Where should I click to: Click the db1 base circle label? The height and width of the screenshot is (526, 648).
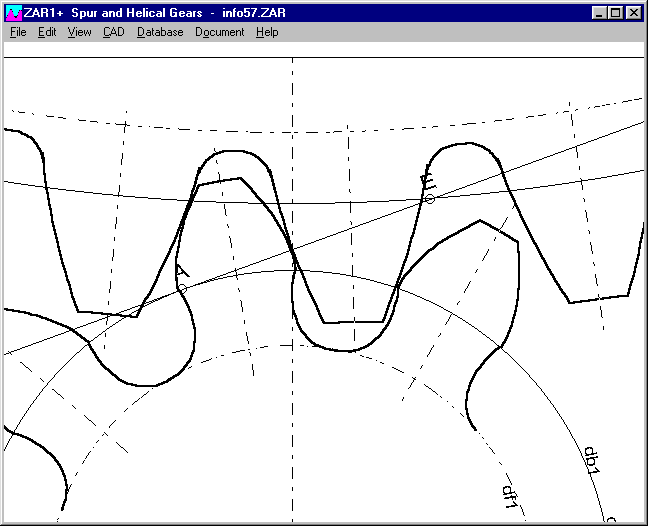click(x=591, y=460)
